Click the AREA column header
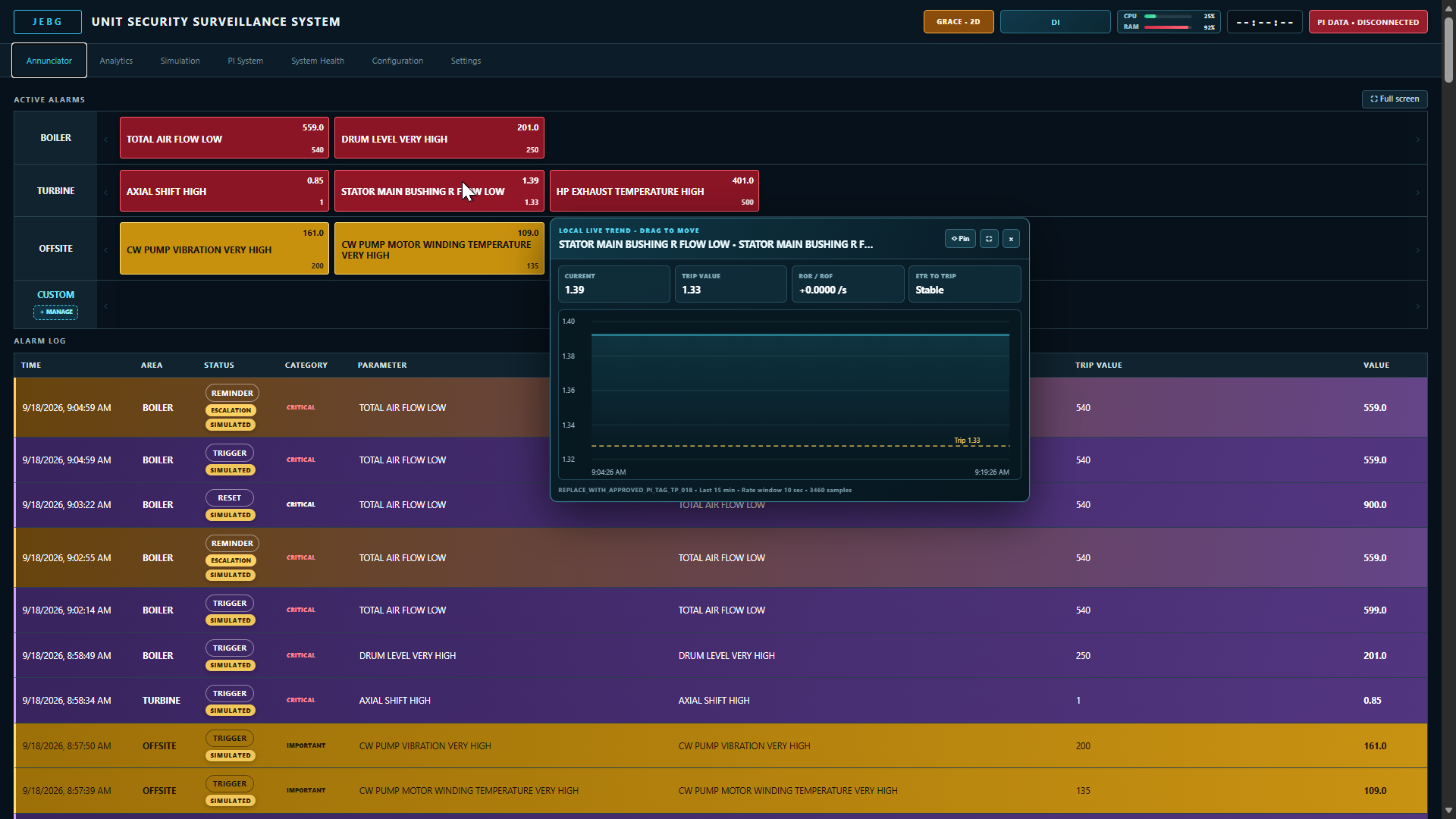Screen dimensions: 1456x819 [x=152, y=366]
